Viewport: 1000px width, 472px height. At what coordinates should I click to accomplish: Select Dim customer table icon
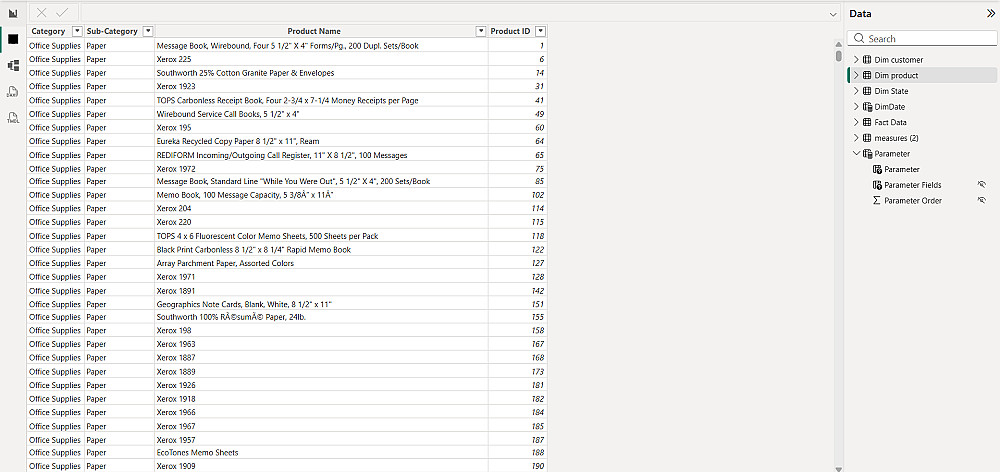(867, 59)
